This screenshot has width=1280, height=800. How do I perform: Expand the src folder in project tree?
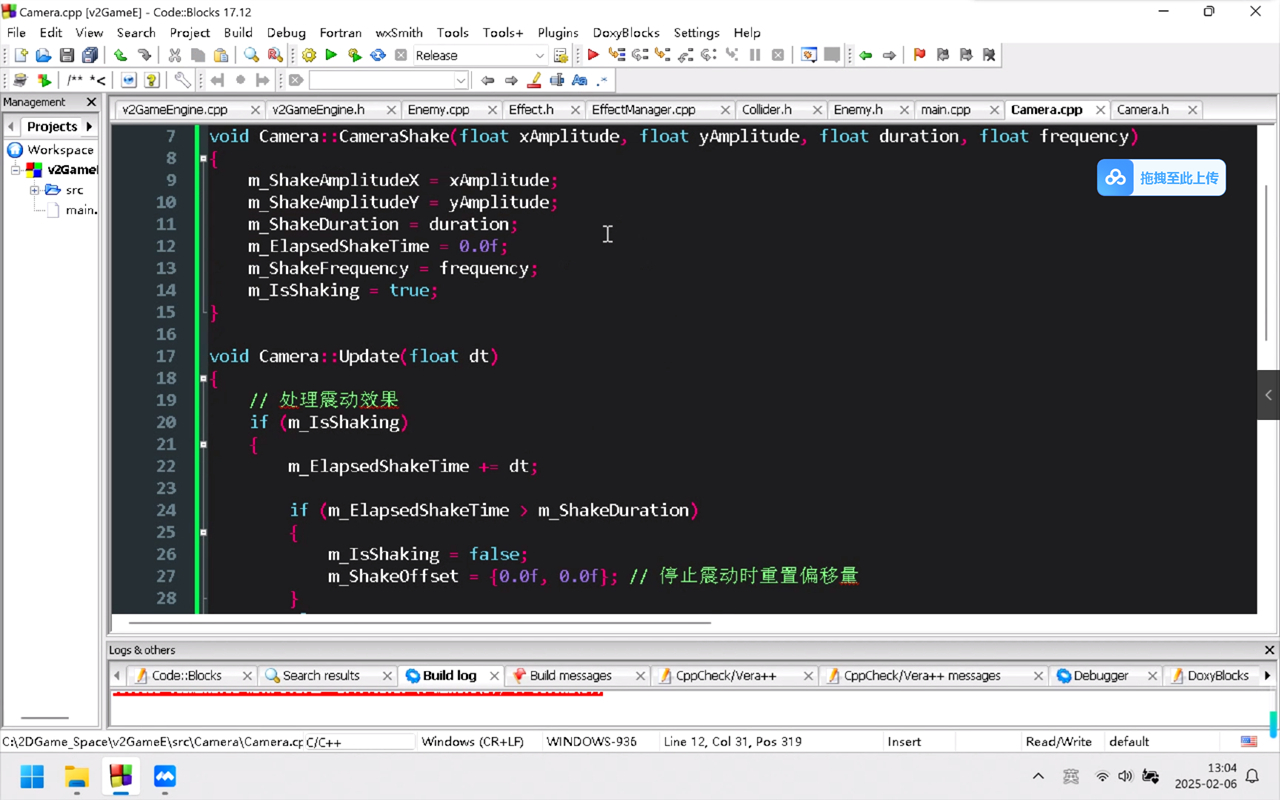pos(34,190)
